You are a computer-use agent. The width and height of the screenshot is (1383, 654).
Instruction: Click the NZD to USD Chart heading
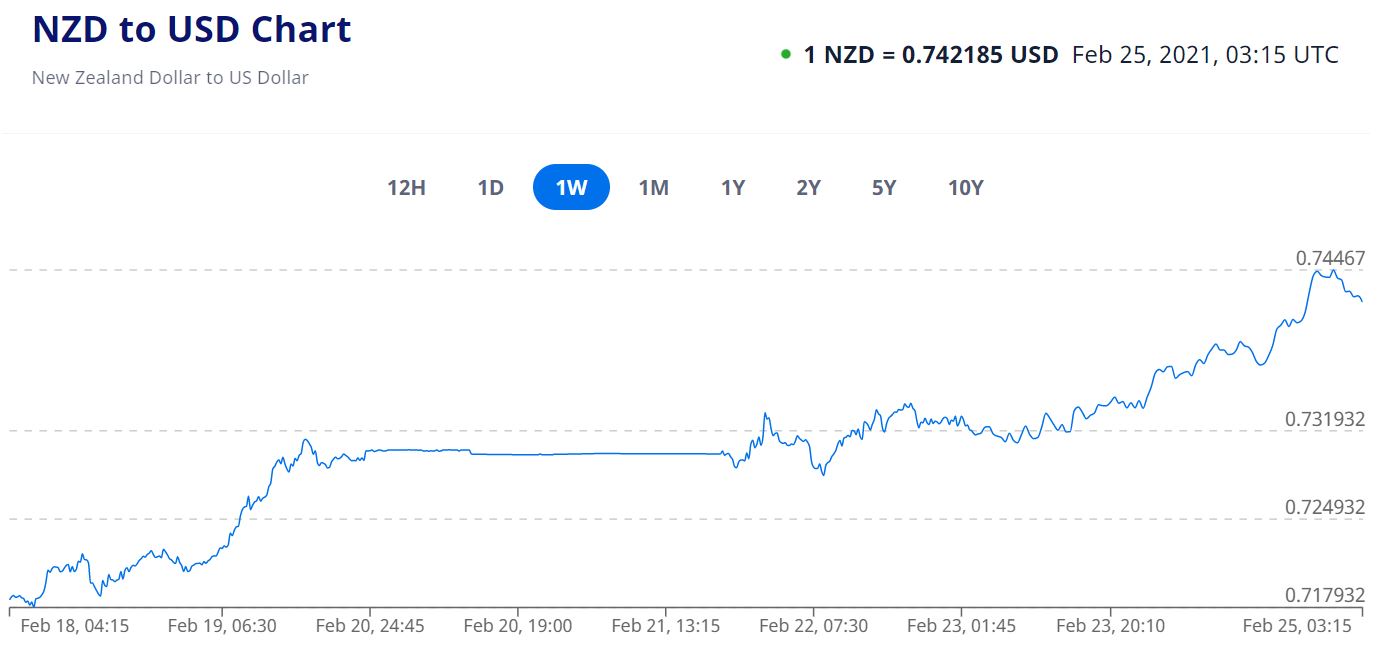coord(192,30)
